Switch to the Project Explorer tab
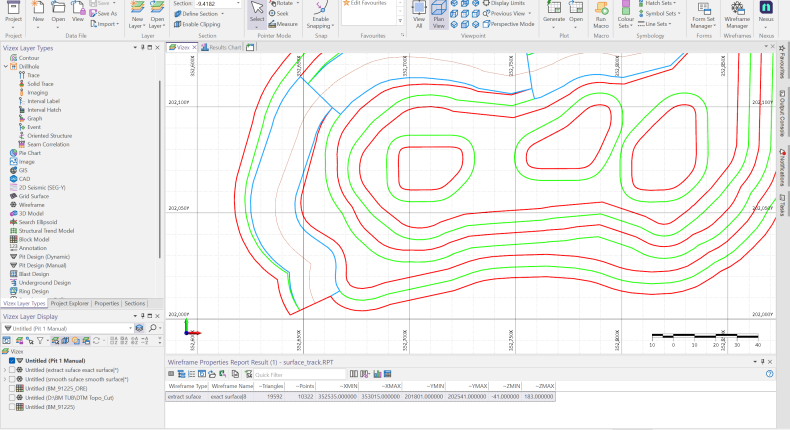Screen dimensions: 790x430 [70, 303]
